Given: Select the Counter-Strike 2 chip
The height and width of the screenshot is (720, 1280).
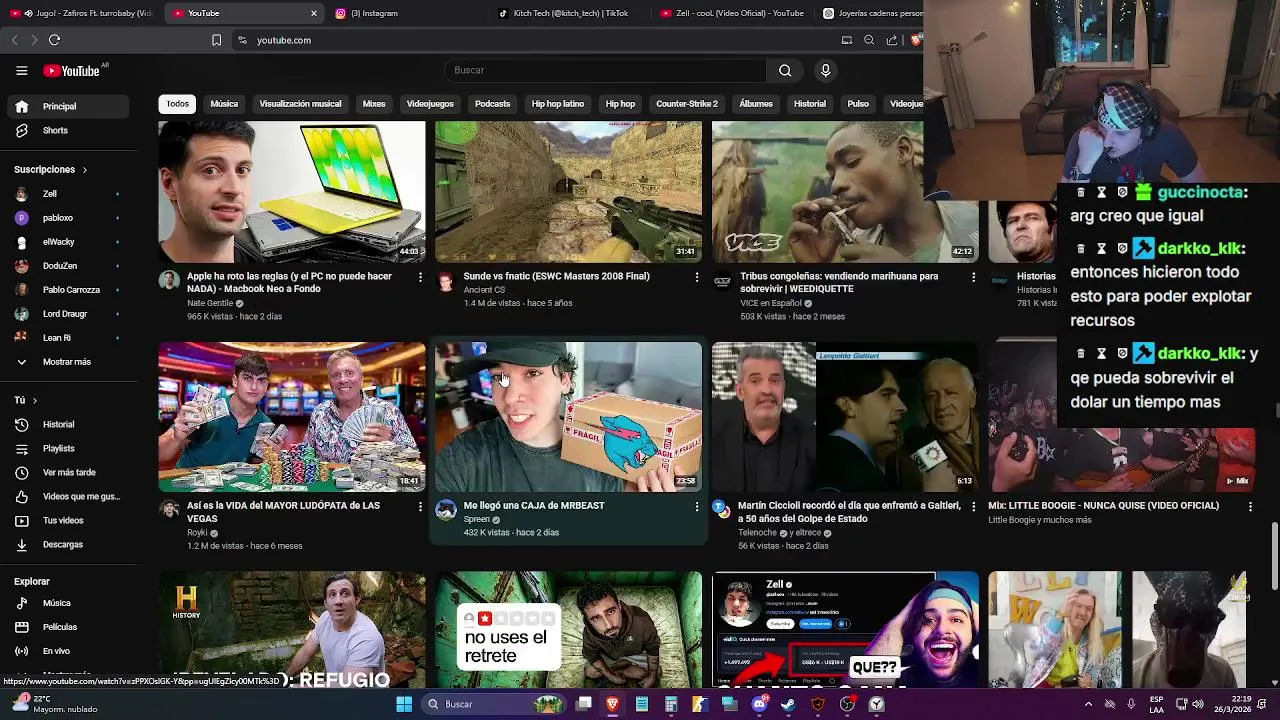Looking at the screenshot, I should [687, 104].
